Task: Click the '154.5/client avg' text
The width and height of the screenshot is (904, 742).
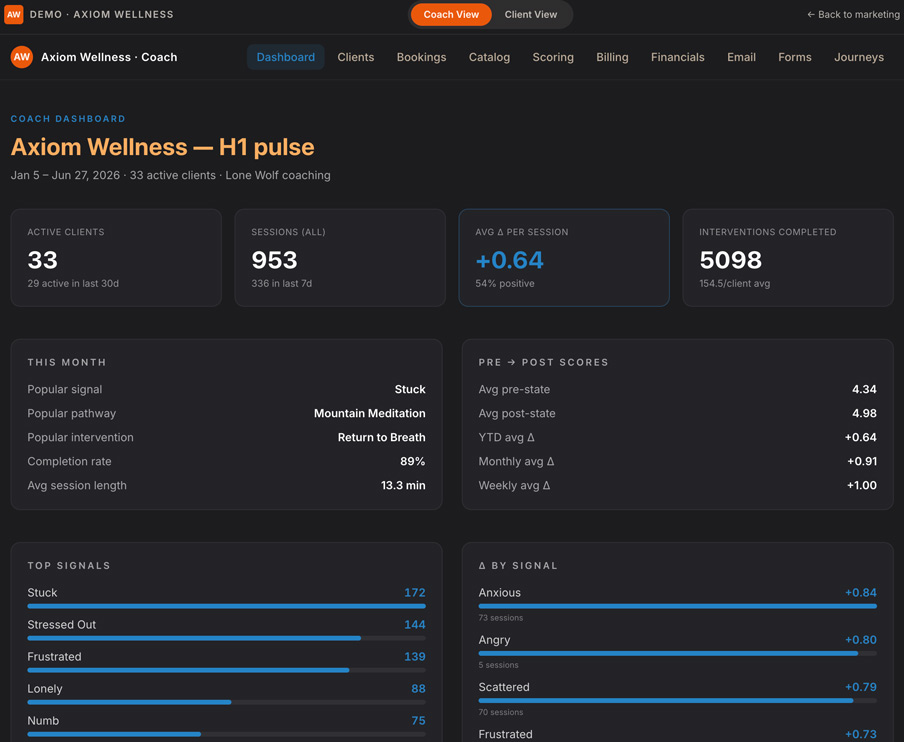Action: pyautogui.click(x=734, y=284)
